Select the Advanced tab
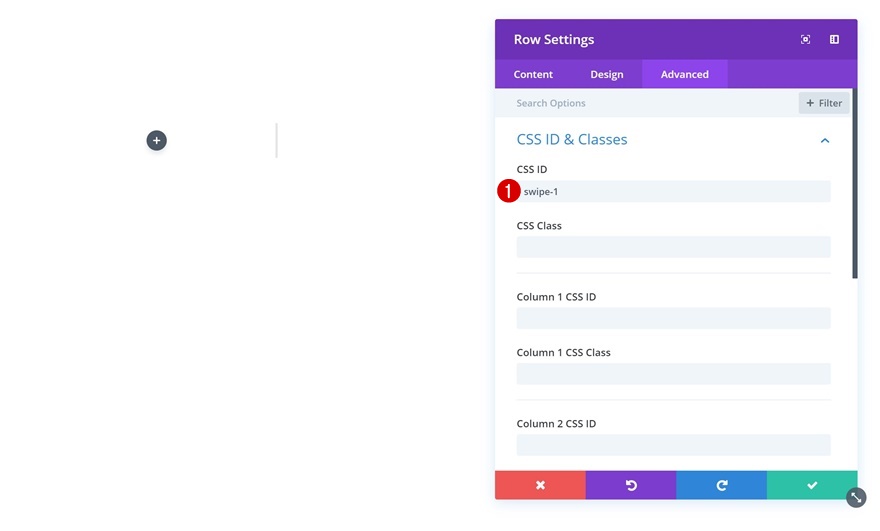Image resolution: width=880 pixels, height=531 pixels. [685, 74]
